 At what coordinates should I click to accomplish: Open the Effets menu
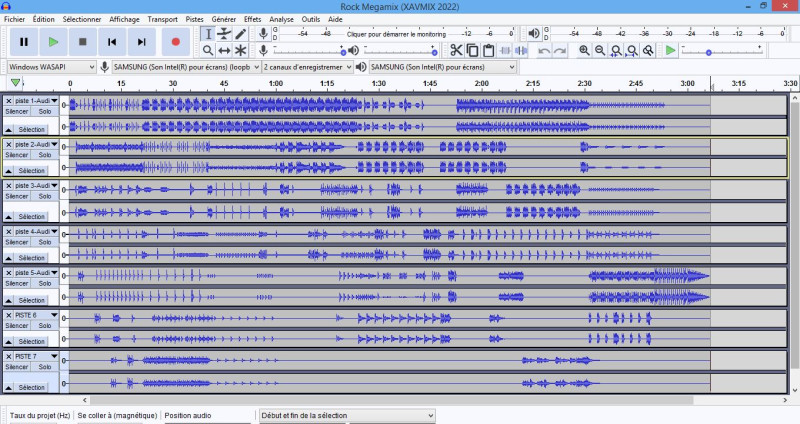tap(253, 19)
